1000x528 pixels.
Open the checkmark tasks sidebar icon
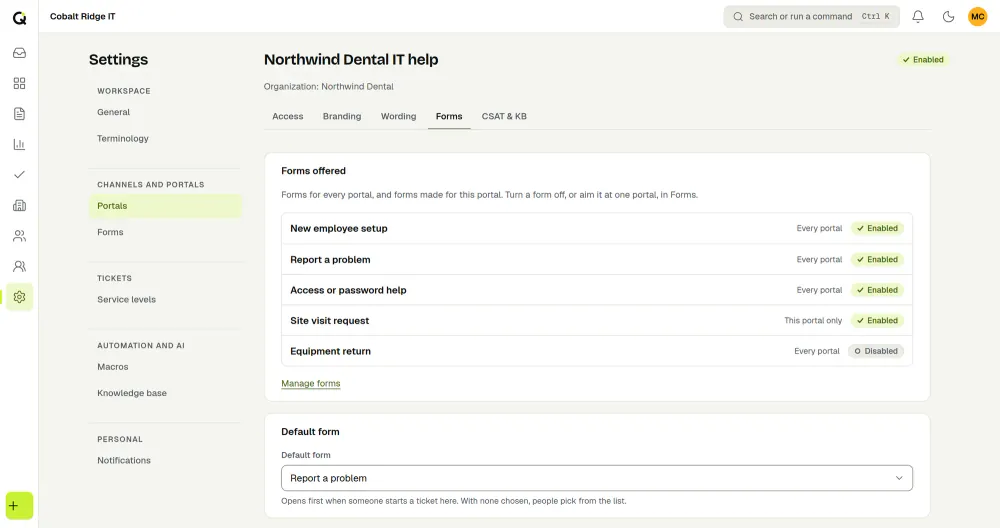(19, 175)
